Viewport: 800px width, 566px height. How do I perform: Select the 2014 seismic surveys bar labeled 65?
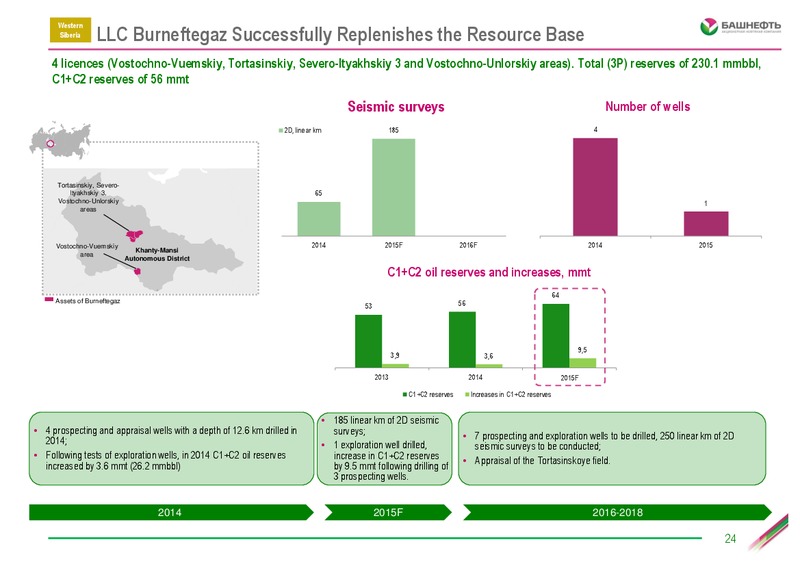(319, 218)
